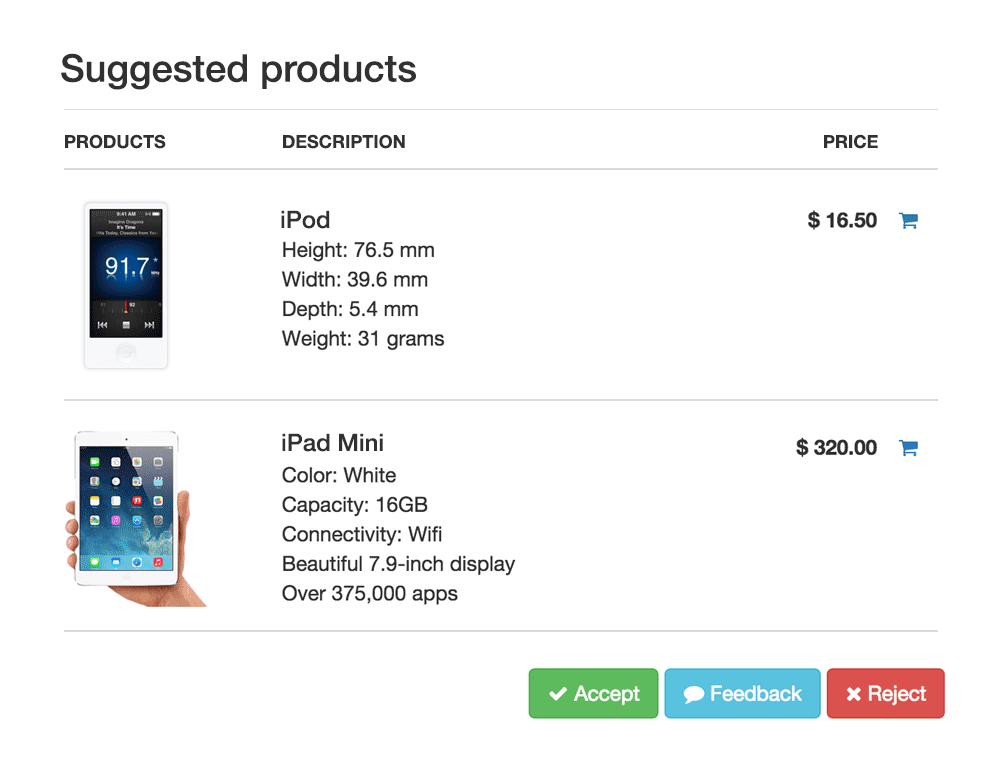
Task: Open Feedback with the blue button
Action: pos(742,694)
